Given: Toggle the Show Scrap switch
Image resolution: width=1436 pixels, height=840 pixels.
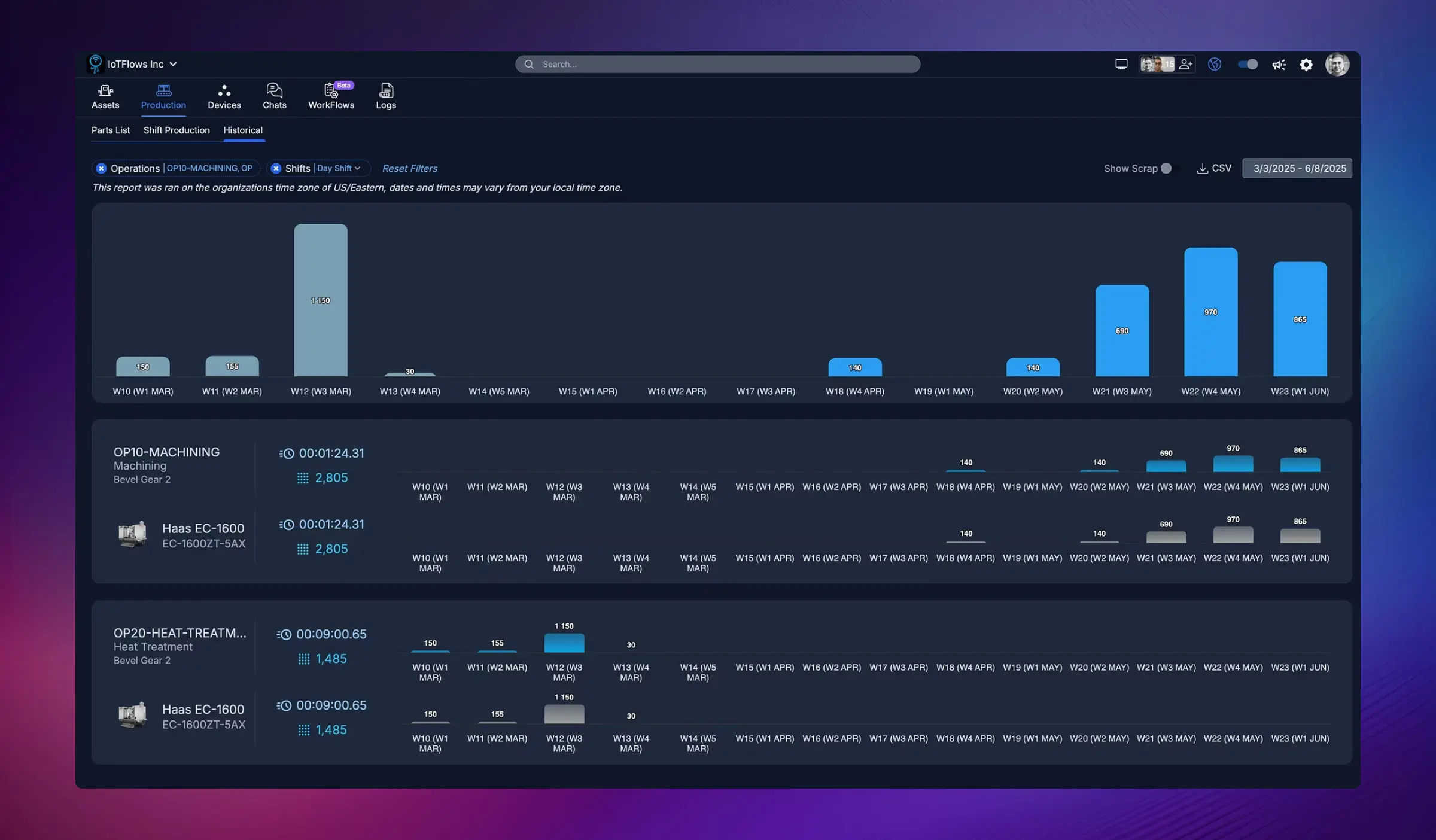Looking at the screenshot, I should click(1167, 168).
